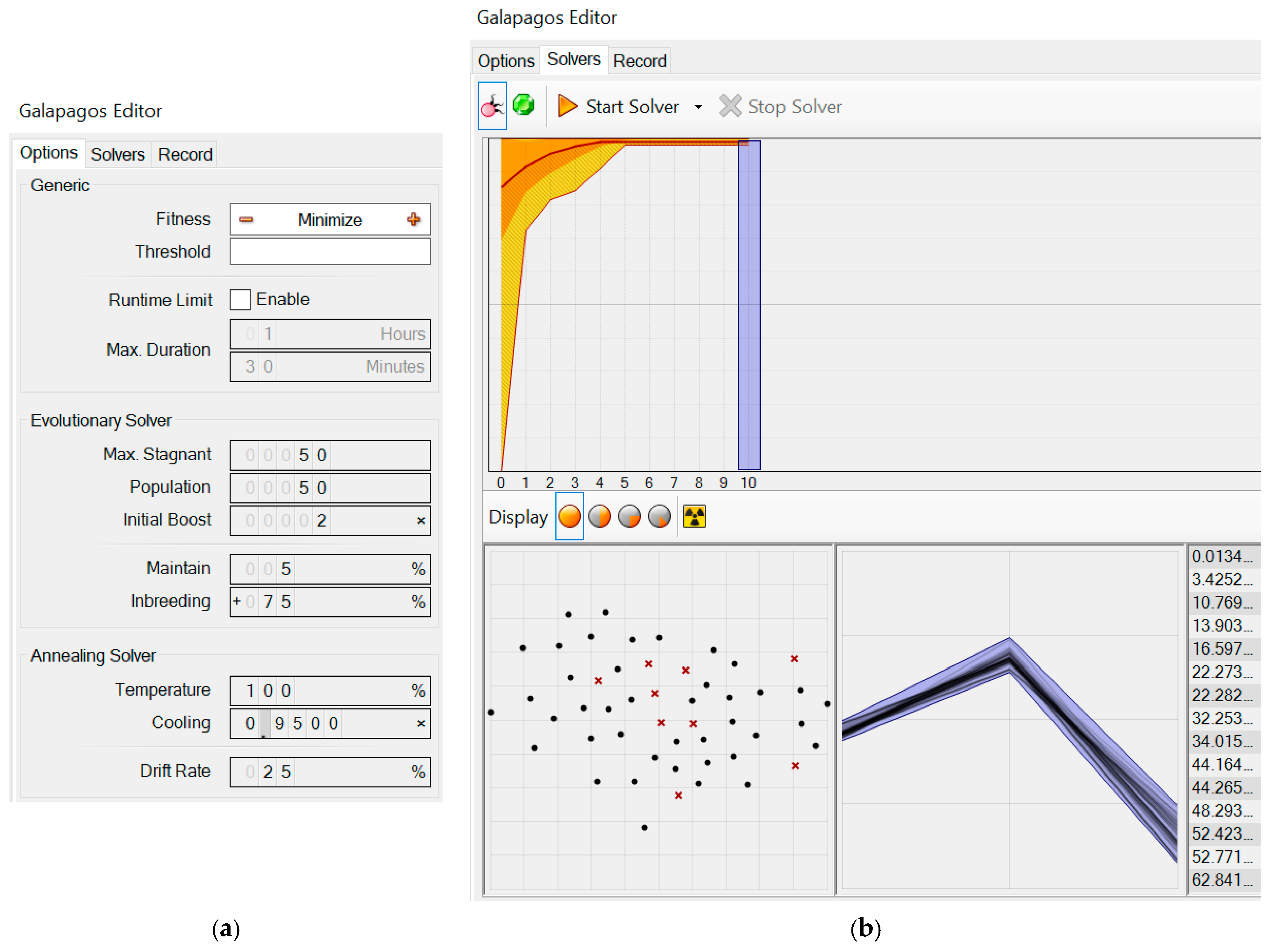Select the small-slice gray circle display icon

pos(659,516)
